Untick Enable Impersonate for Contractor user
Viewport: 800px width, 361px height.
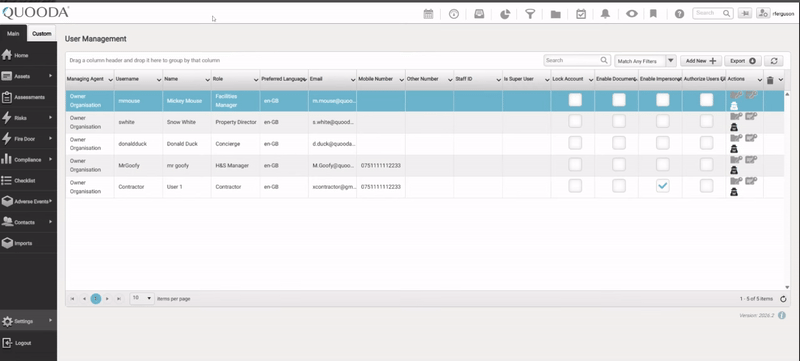tap(662, 186)
